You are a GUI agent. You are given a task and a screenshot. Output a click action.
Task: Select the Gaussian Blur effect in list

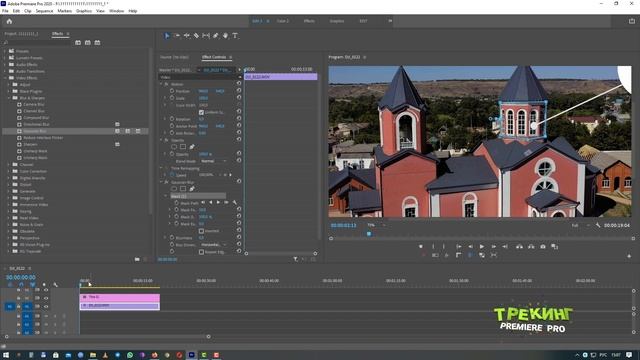click(x=76, y=131)
